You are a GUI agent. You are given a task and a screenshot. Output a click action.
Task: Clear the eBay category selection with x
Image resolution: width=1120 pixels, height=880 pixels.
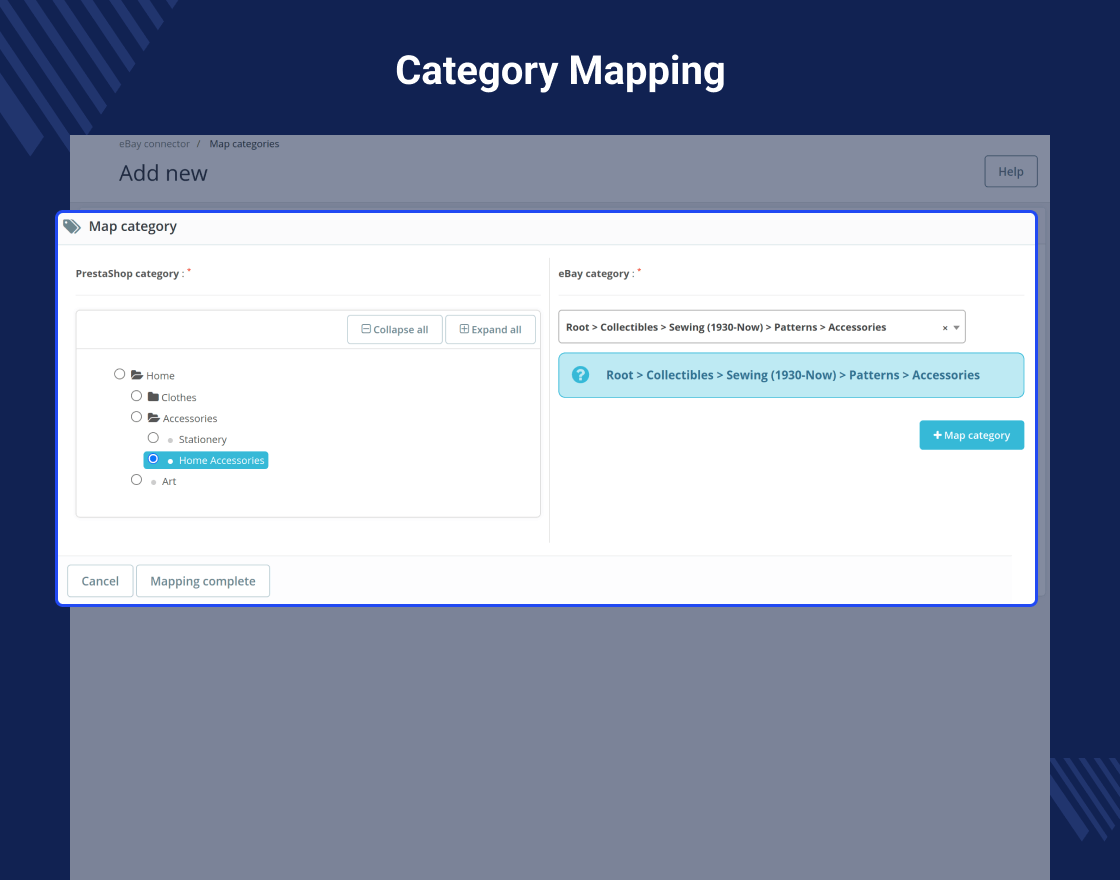pos(945,328)
